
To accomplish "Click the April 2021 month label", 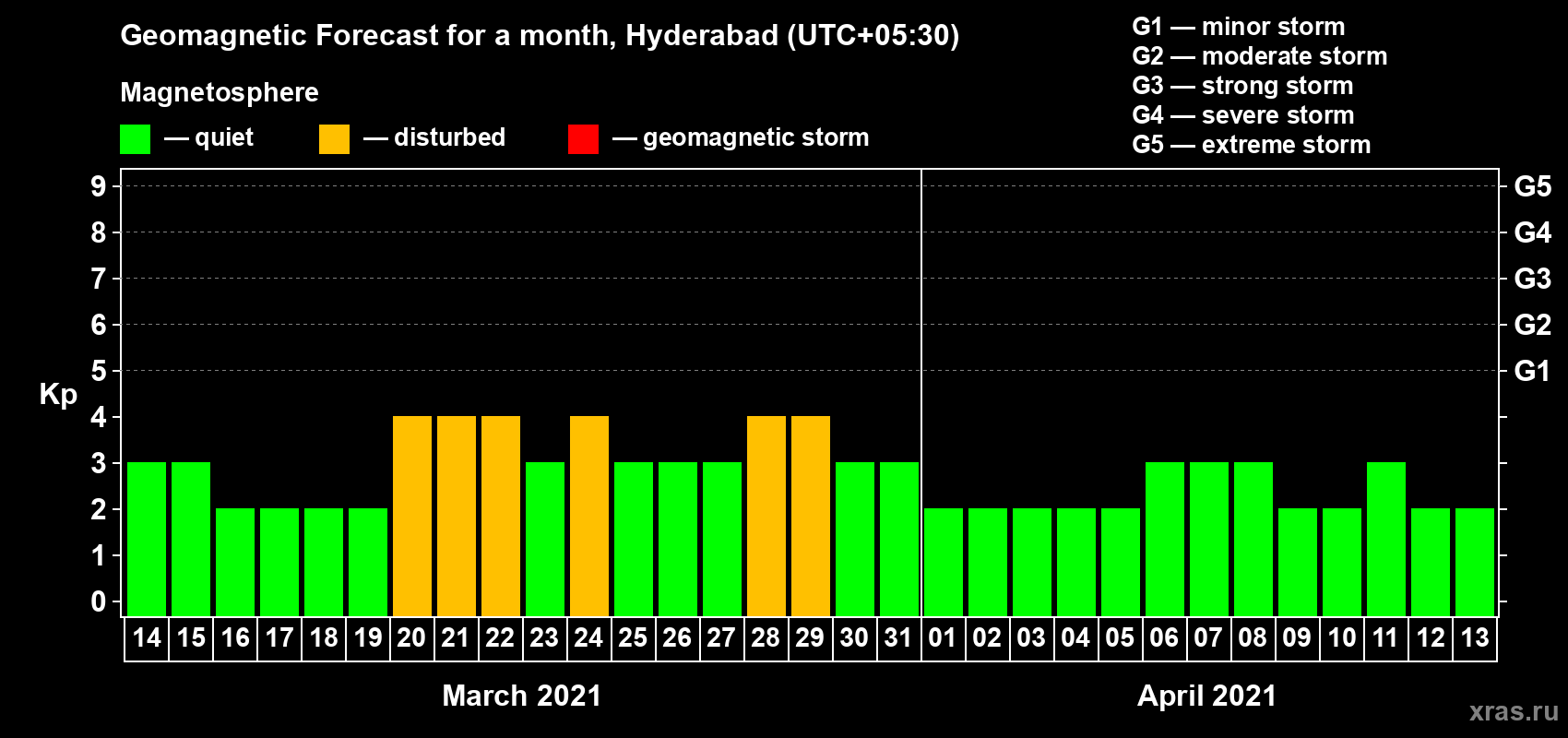I will [1207, 696].
